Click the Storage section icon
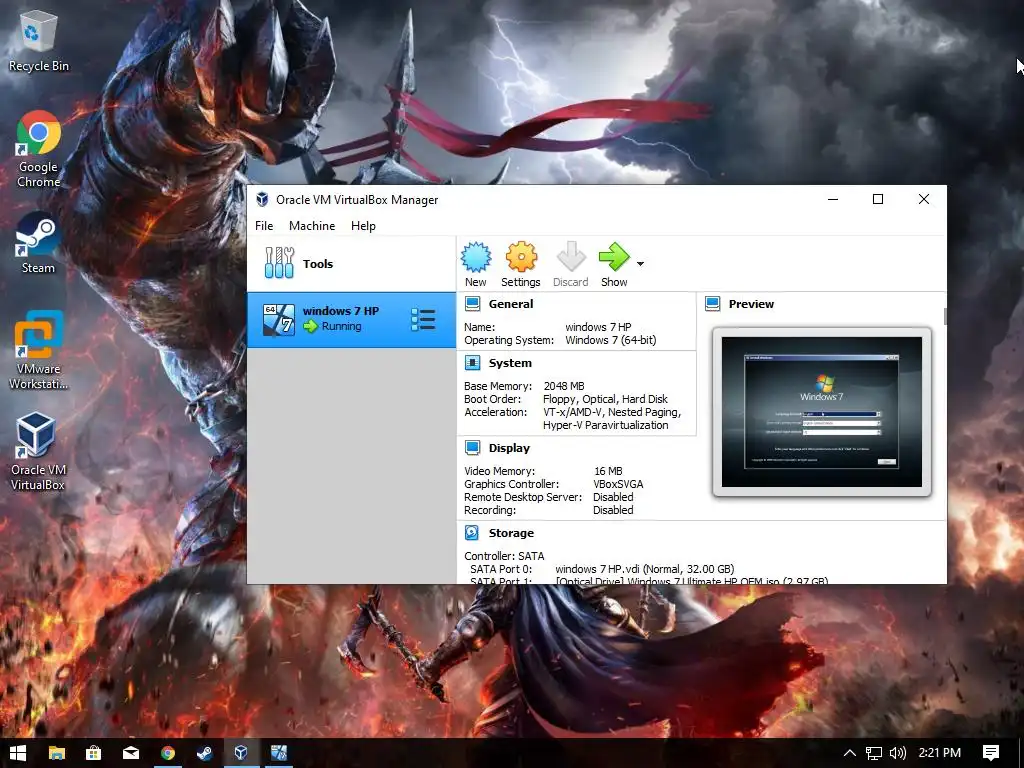 click(472, 533)
